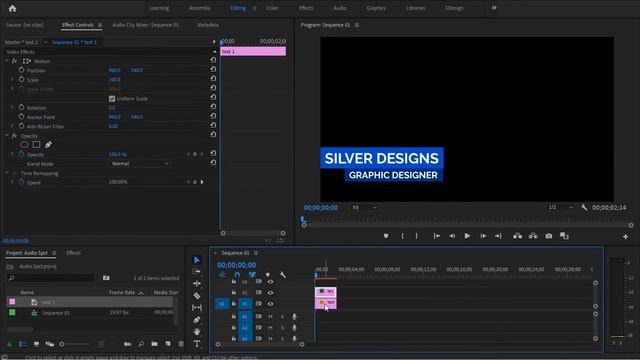This screenshot has width=640, height=360.
Task: Open Blend Mode dropdown
Action: coord(140,164)
